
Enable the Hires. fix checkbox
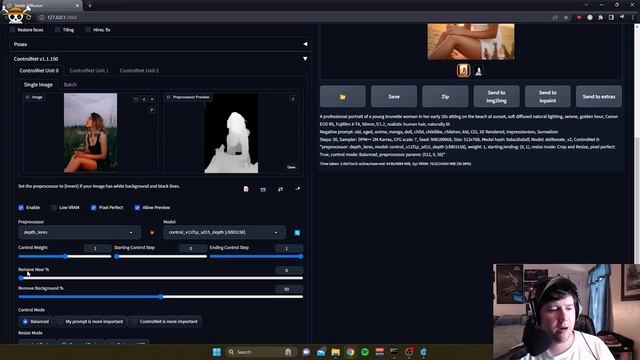tap(88, 30)
